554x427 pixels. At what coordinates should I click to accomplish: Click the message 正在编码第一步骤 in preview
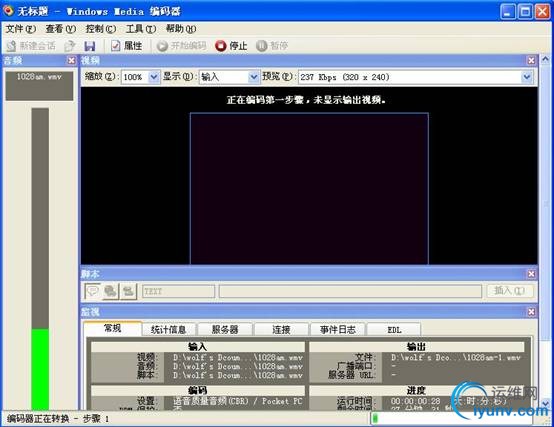(x=306, y=100)
